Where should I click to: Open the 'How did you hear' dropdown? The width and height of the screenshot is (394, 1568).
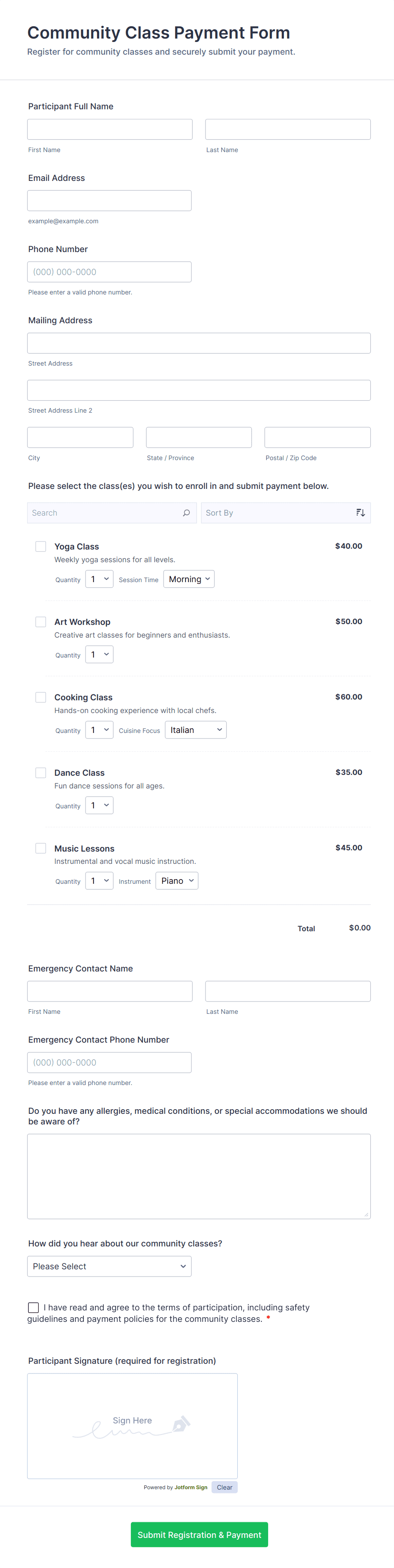tap(109, 1266)
